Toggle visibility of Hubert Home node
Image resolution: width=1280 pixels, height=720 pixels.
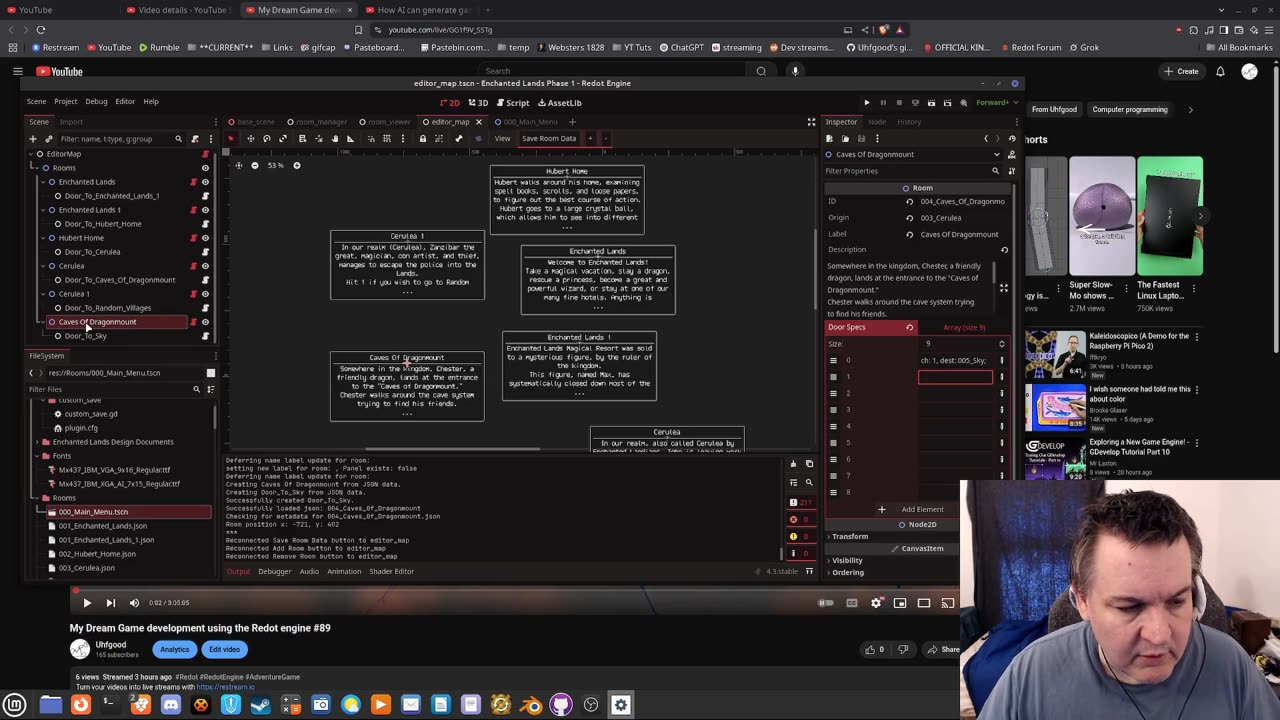pos(206,238)
